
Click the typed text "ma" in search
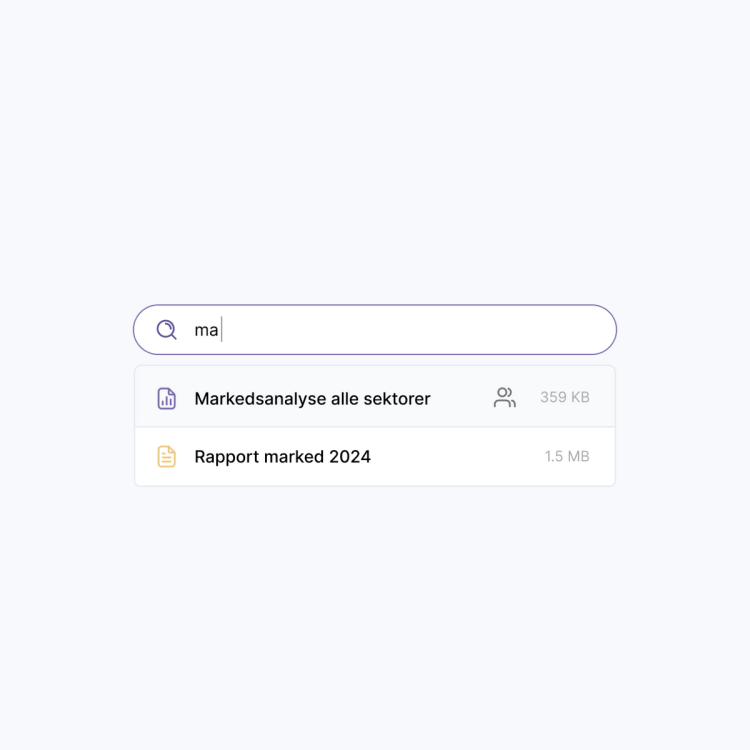[206, 330]
